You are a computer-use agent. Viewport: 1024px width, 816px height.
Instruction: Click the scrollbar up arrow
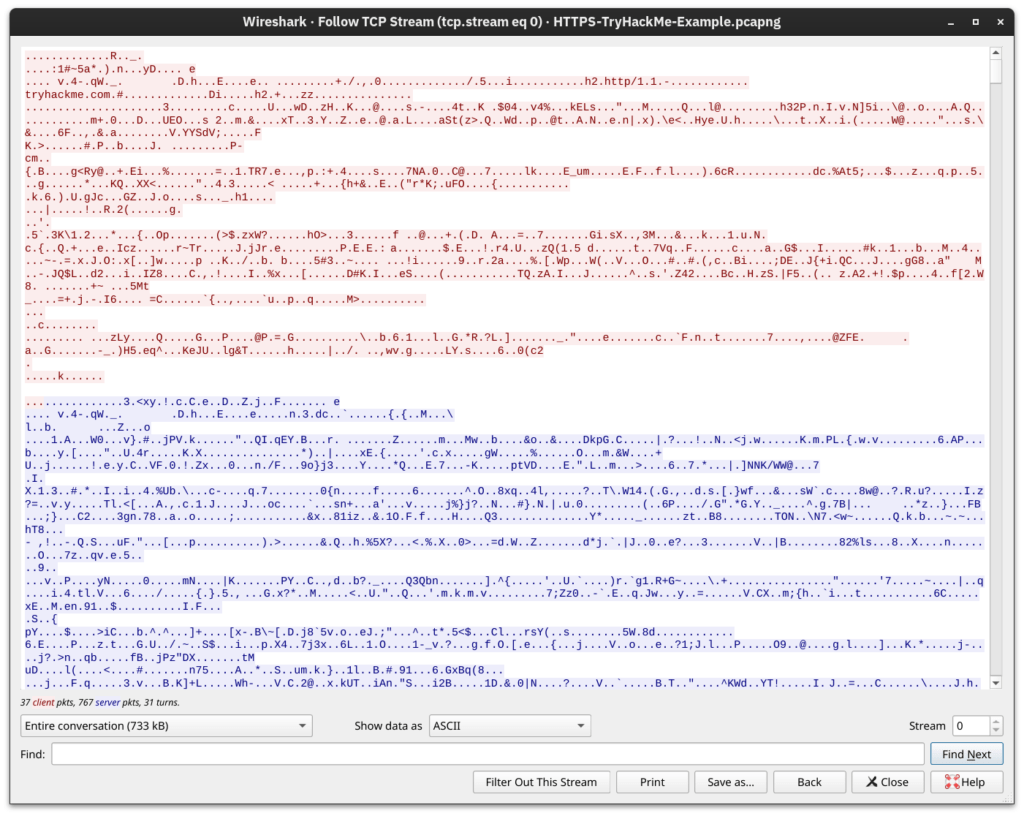995,52
